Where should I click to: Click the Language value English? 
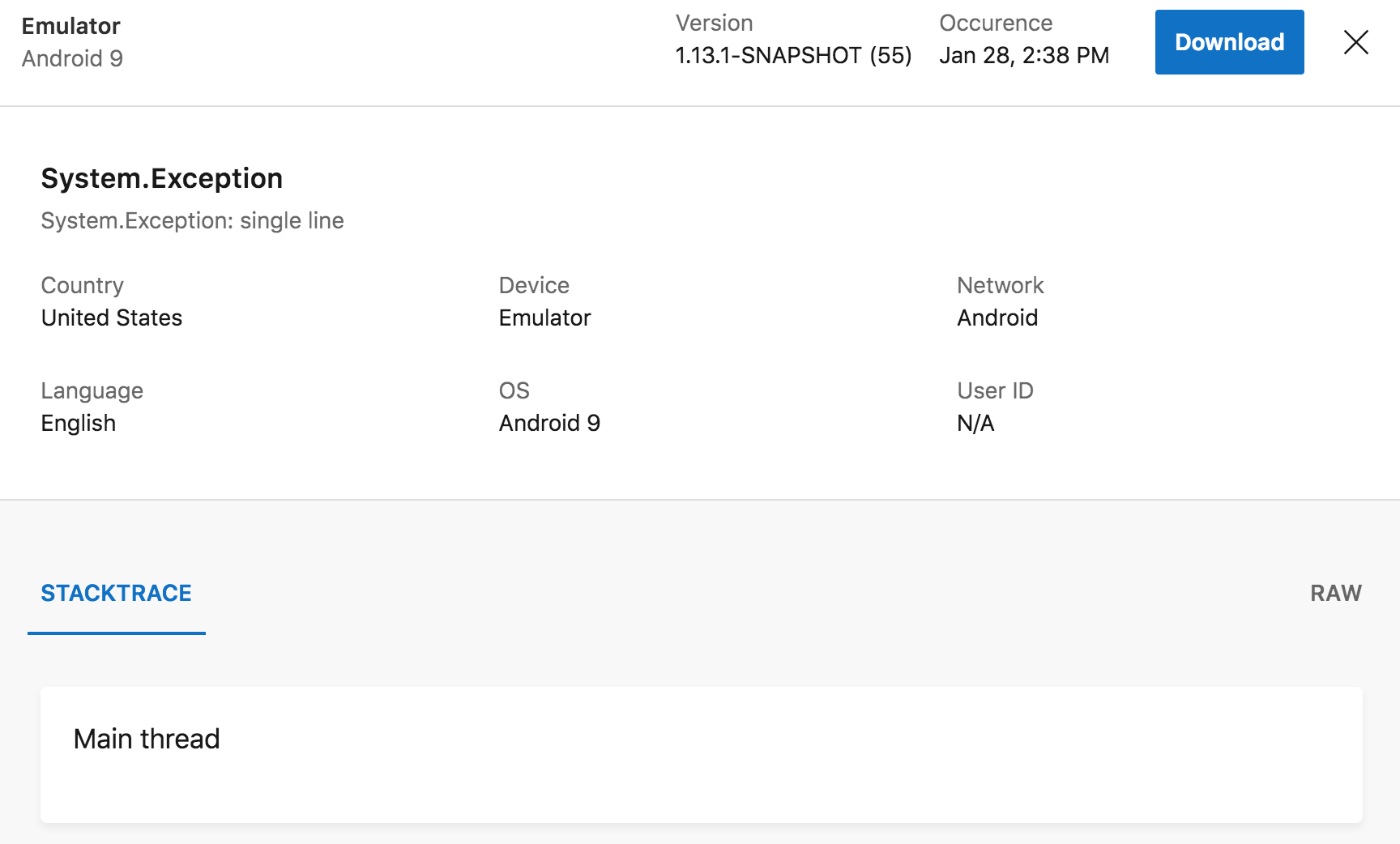(x=79, y=423)
